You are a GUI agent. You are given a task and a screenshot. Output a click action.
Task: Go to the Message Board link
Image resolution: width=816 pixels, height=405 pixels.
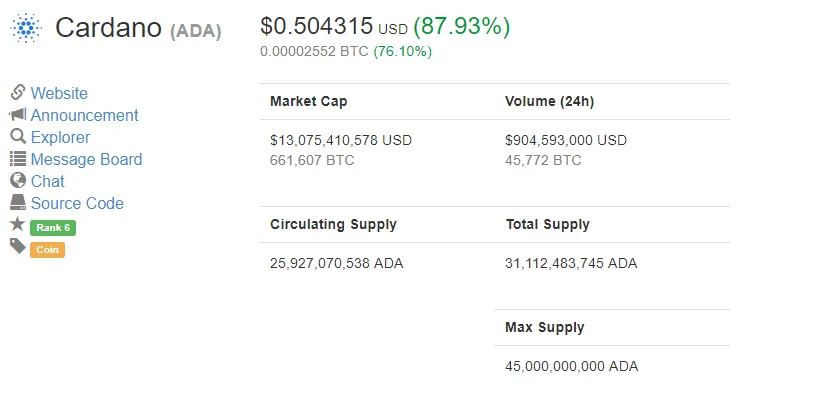[x=86, y=159]
